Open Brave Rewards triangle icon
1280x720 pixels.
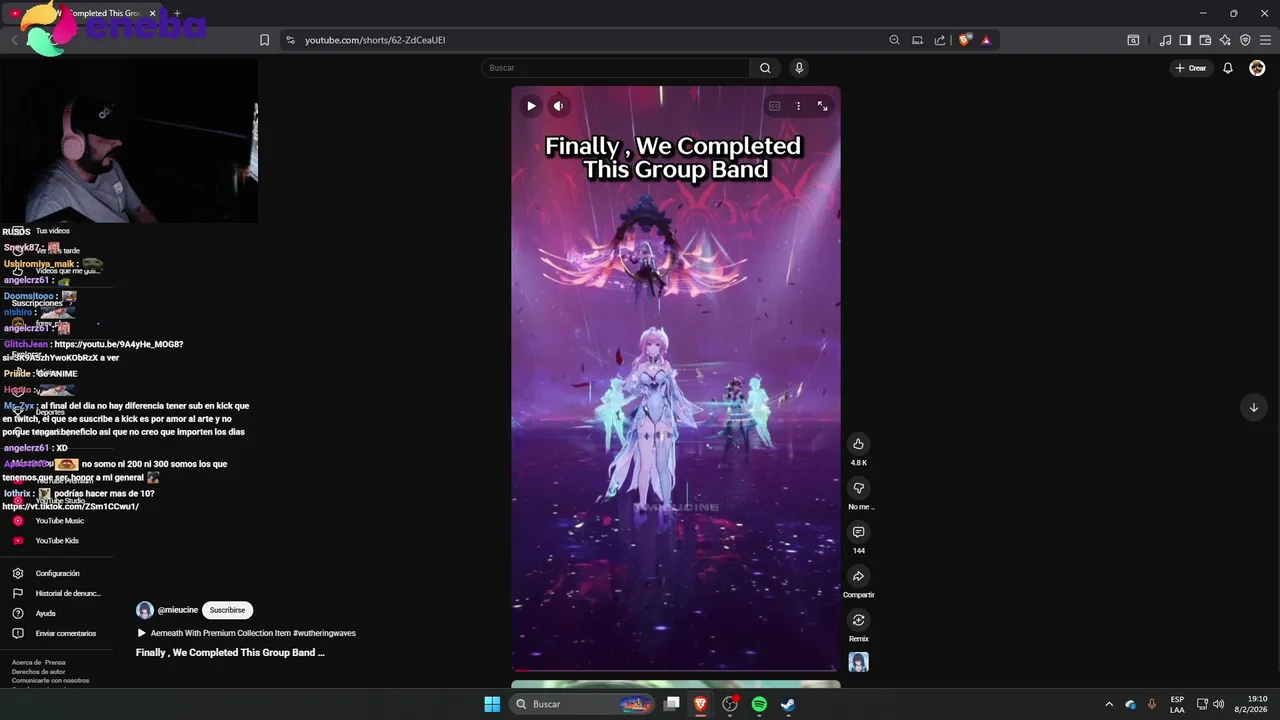(986, 40)
